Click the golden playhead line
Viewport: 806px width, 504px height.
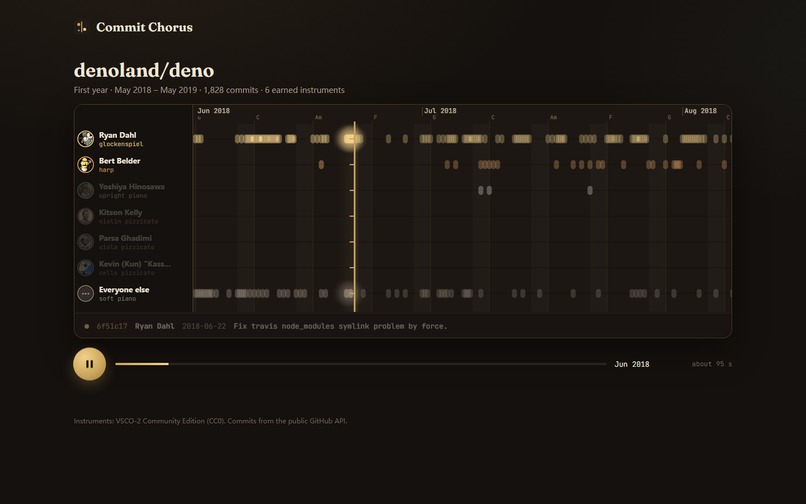[x=354, y=217]
